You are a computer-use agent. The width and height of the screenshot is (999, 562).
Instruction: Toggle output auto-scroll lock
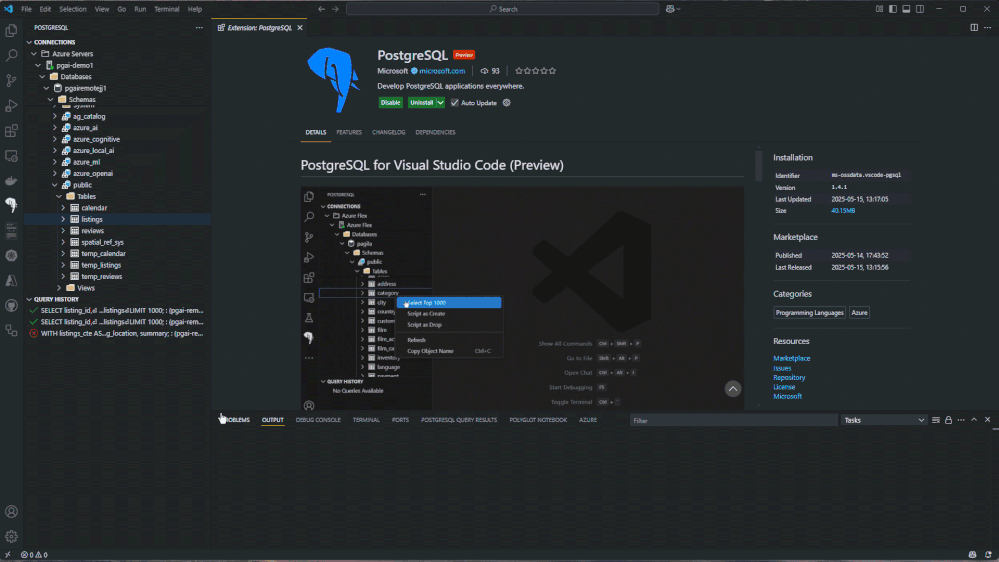(x=949, y=420)
